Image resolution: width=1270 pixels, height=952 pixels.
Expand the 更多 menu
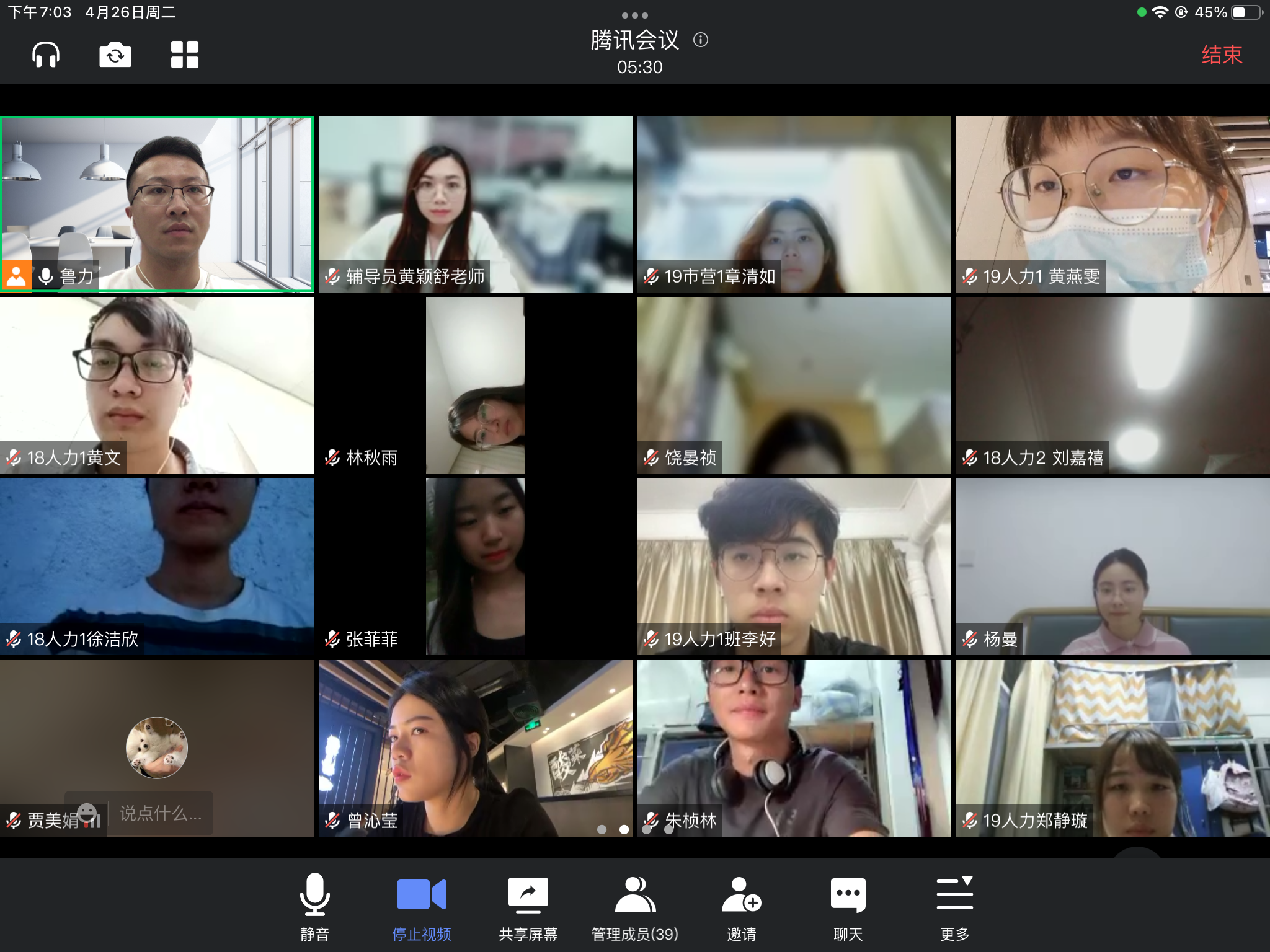(955, 907)
